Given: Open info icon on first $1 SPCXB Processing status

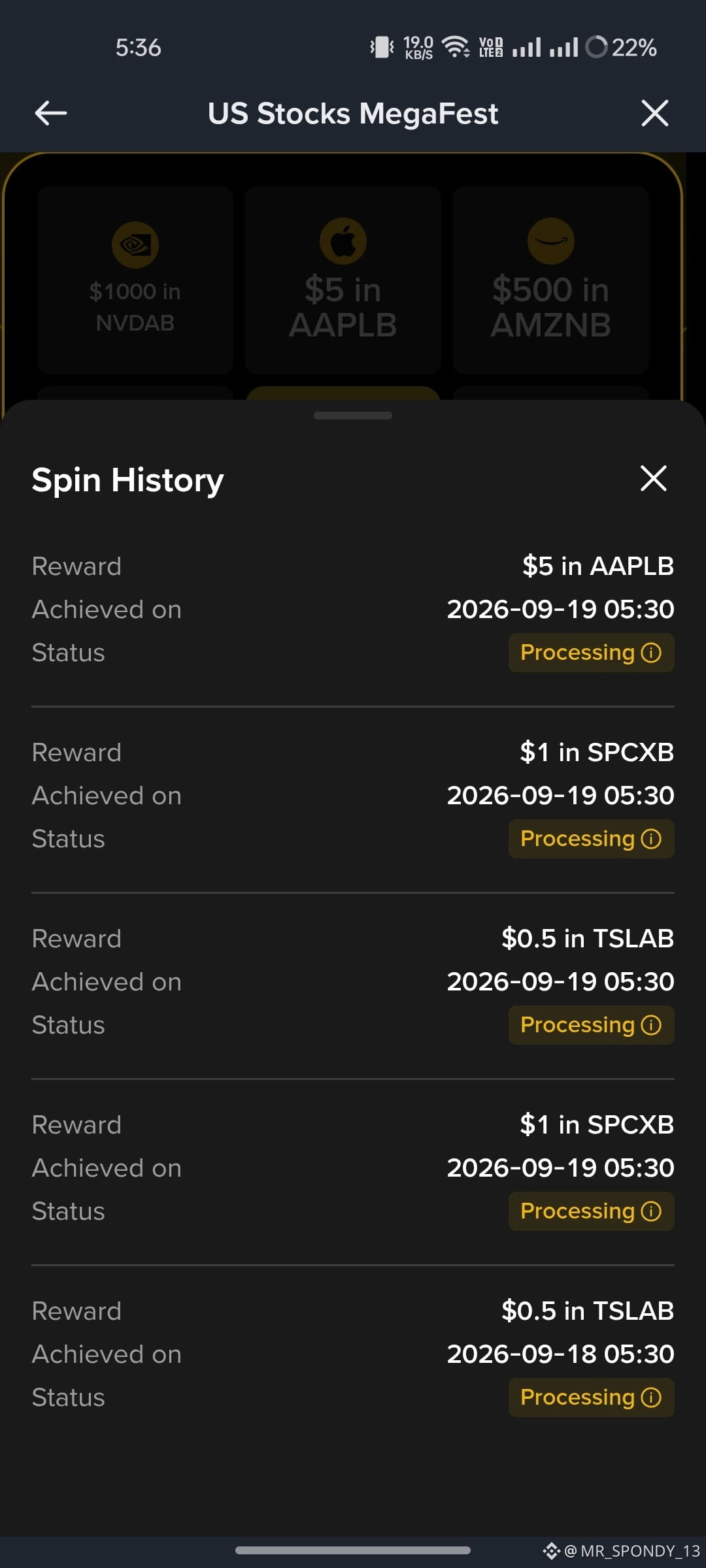Looking at the screenshot, I should pyautogui.click(x=651, y=839).
